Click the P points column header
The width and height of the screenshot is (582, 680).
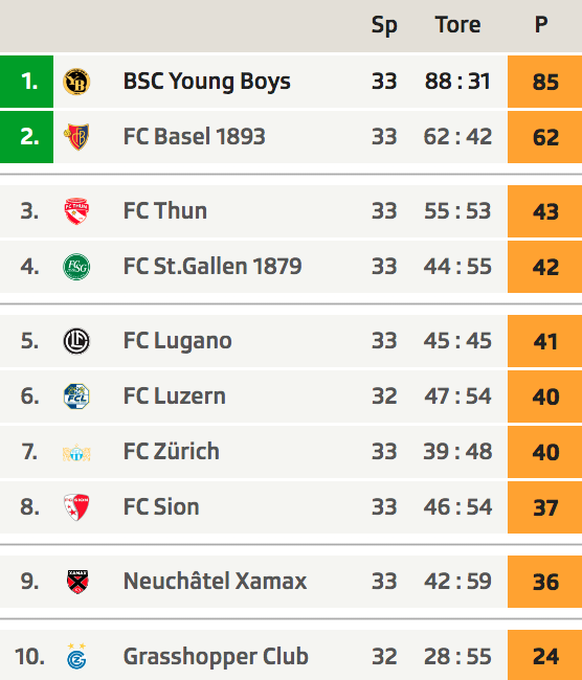(x=541, y=25)
